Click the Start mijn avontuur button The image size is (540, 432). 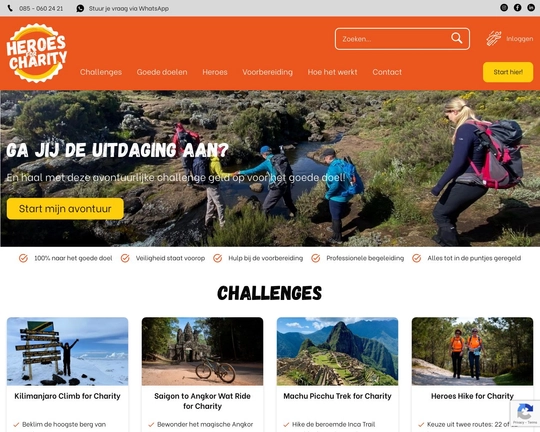[65, 209]
